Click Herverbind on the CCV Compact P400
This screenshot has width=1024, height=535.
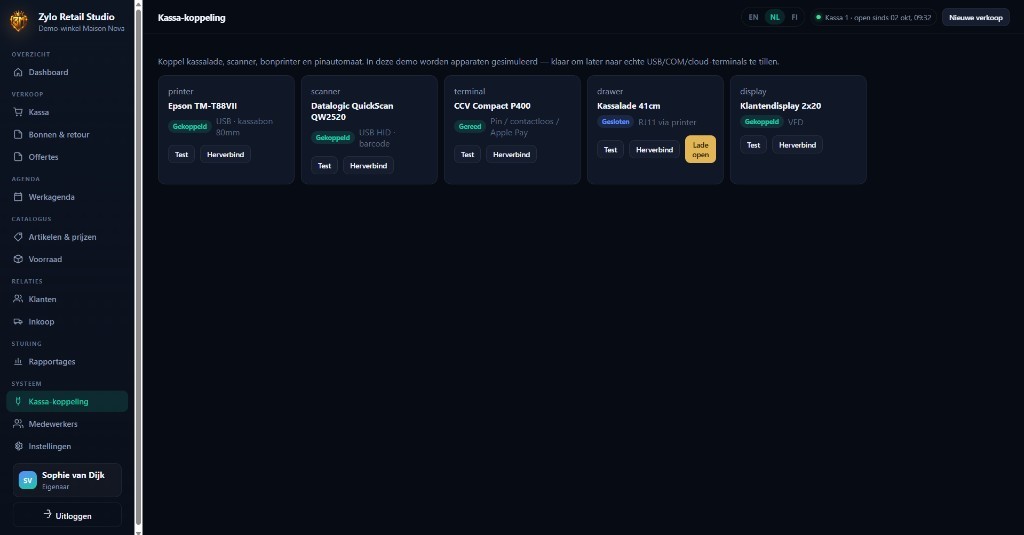click(511, 154)
